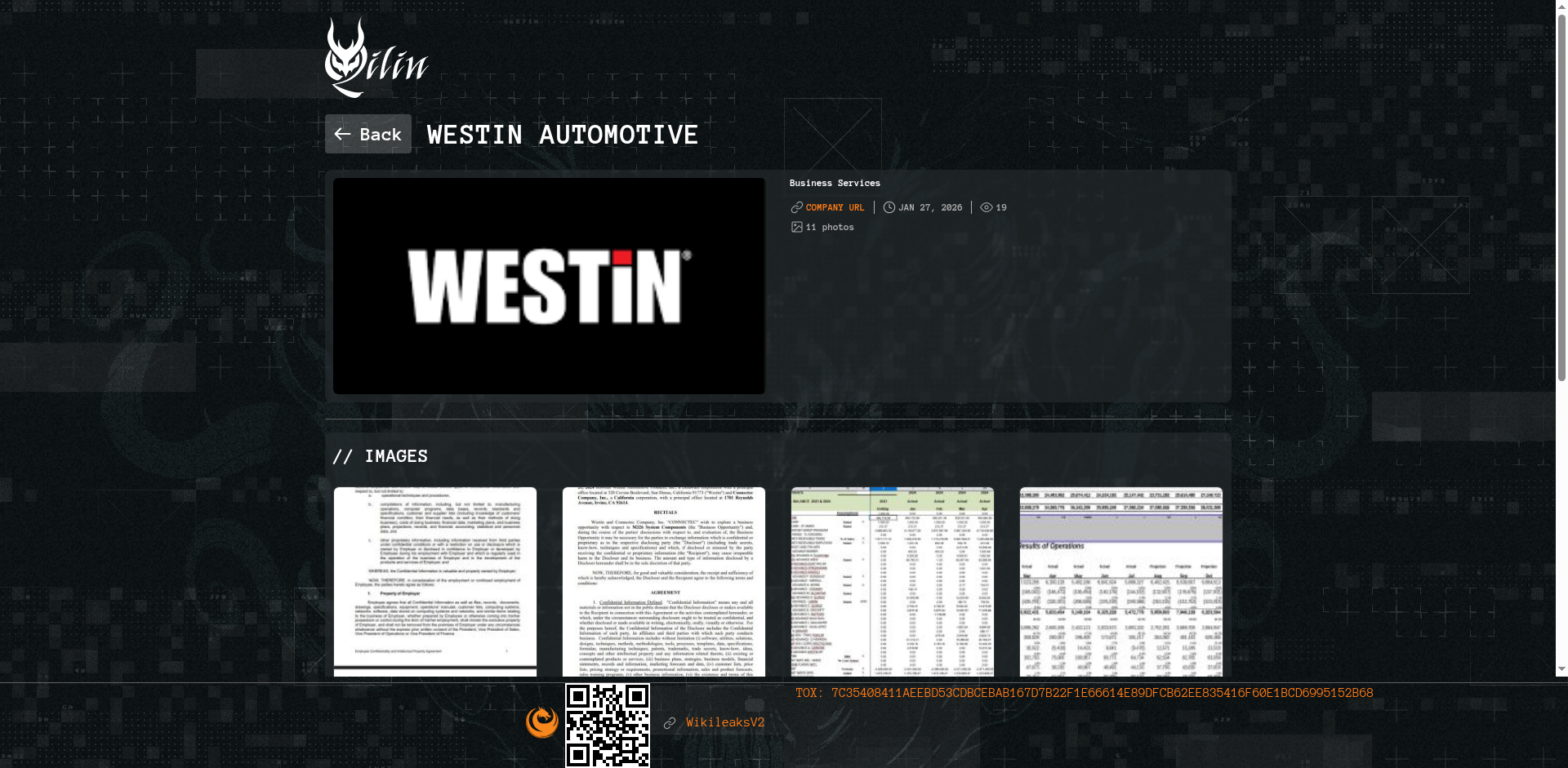Viewport: 1568px width, 768px height.
Task: Click the orange emblem icon in footer
Action: (x=541, y=722)
